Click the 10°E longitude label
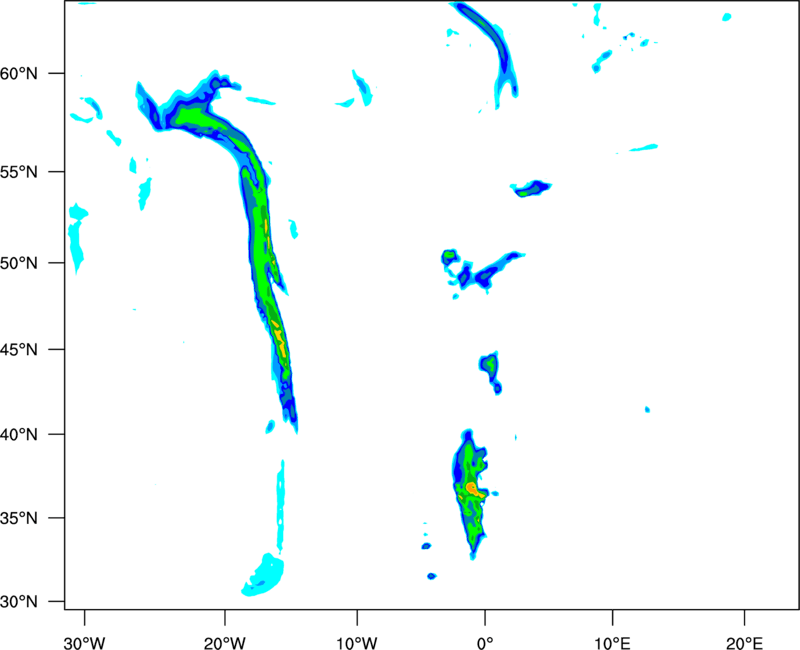The height and width of the screenshot is (650, 800). click(x=612, y=643)
